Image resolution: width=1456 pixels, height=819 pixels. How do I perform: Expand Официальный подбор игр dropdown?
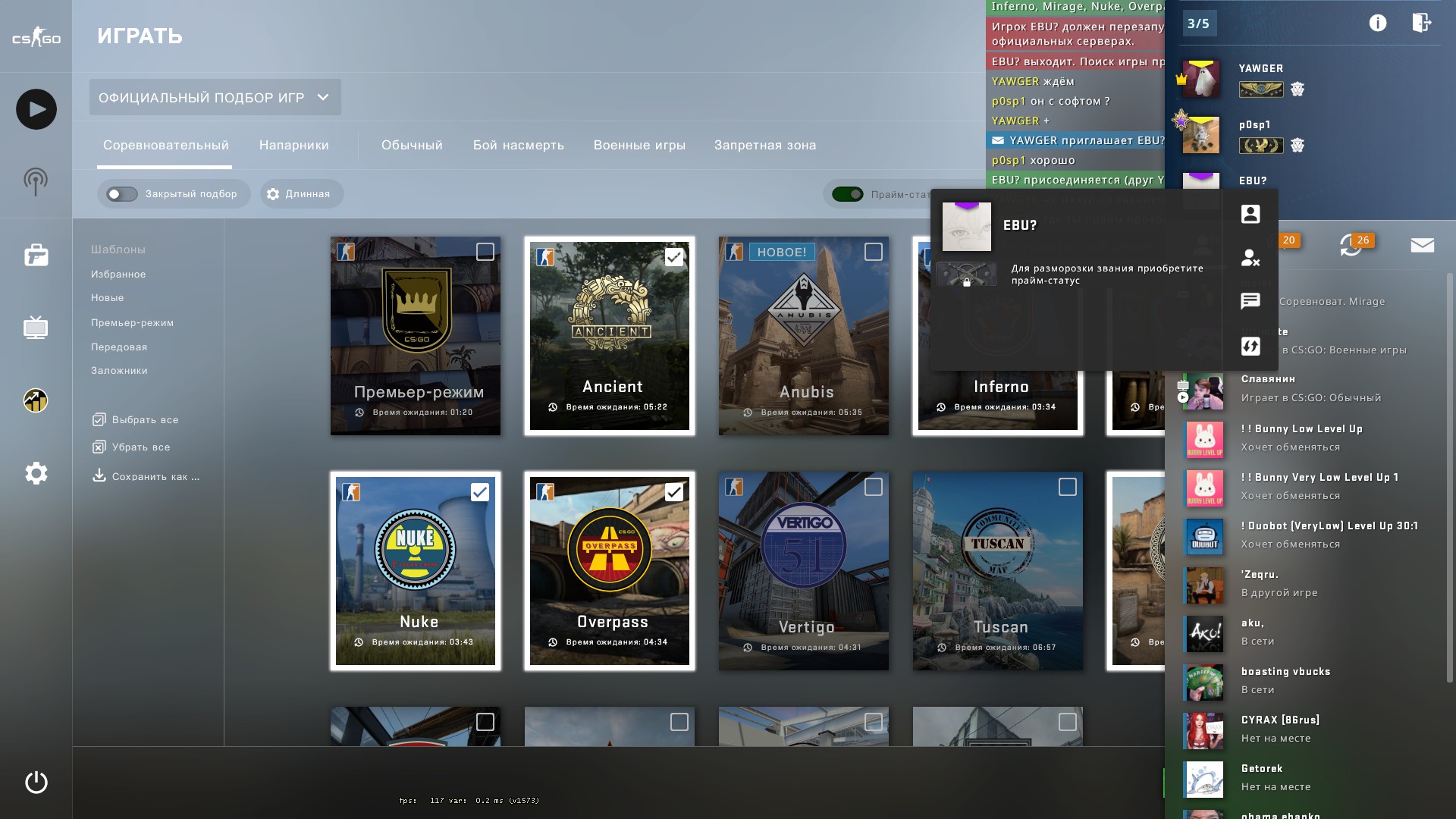[215, 97]
